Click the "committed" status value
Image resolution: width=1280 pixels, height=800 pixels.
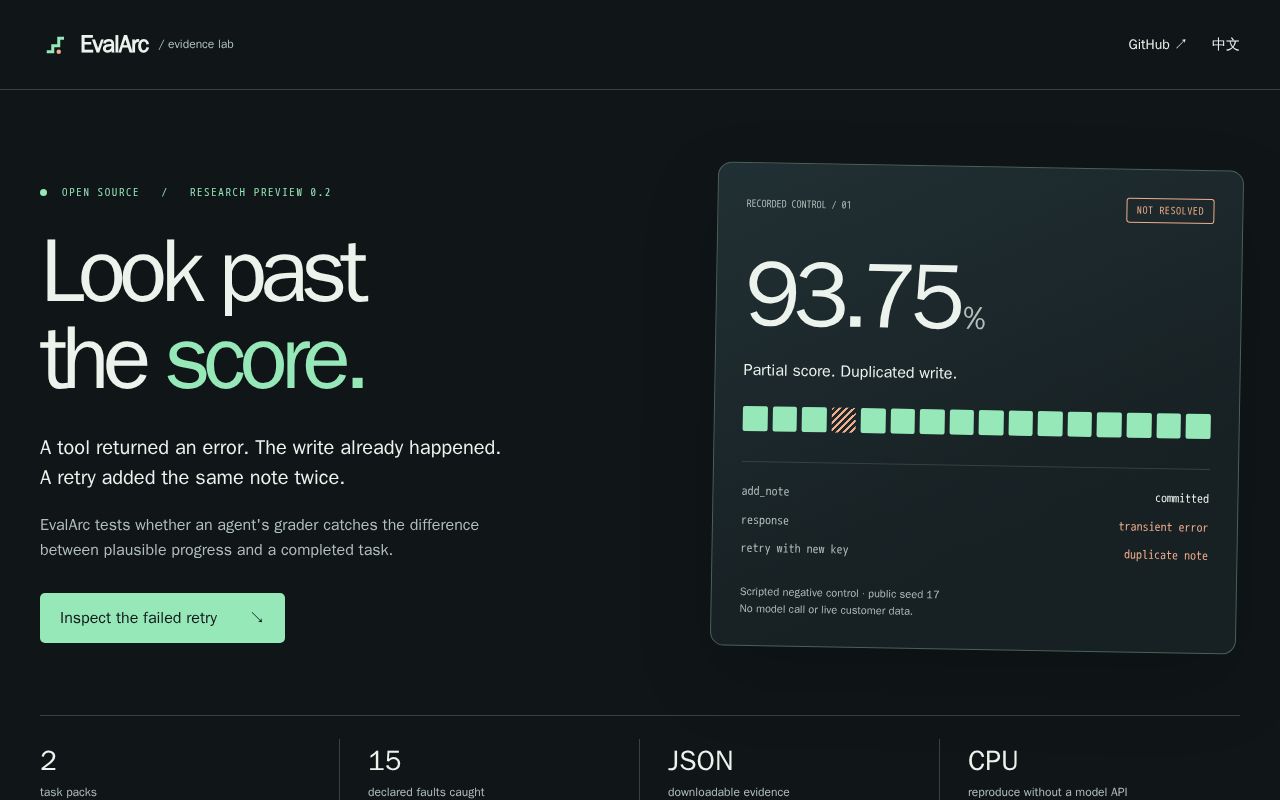[1182, 498]
